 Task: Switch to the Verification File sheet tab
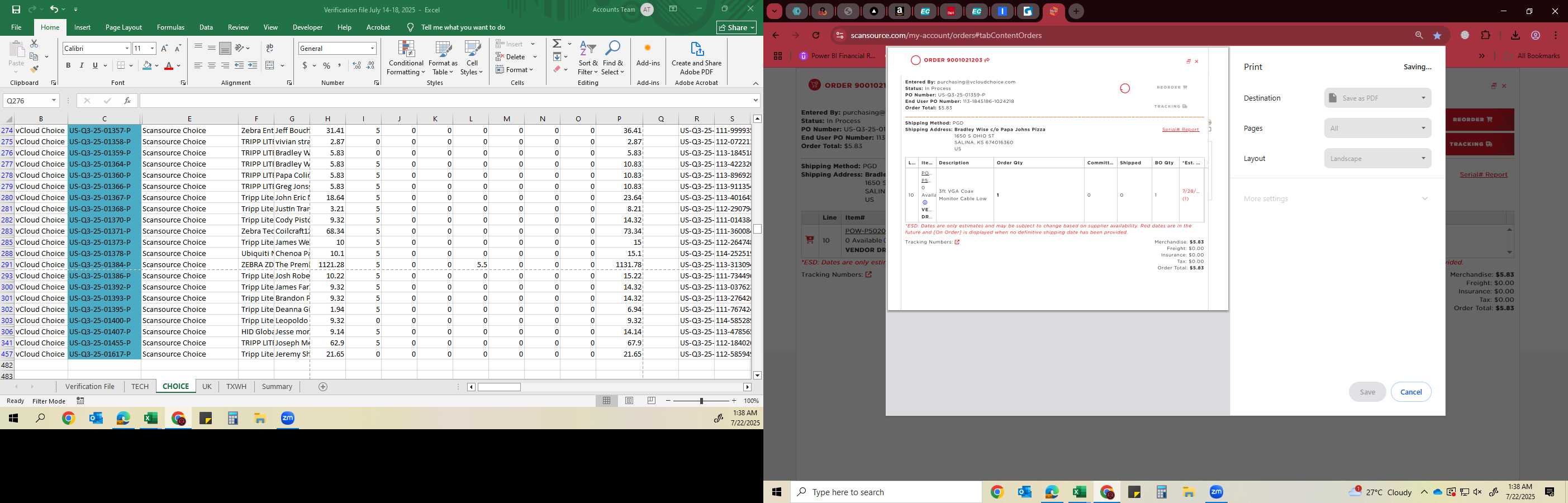point(90,387)
